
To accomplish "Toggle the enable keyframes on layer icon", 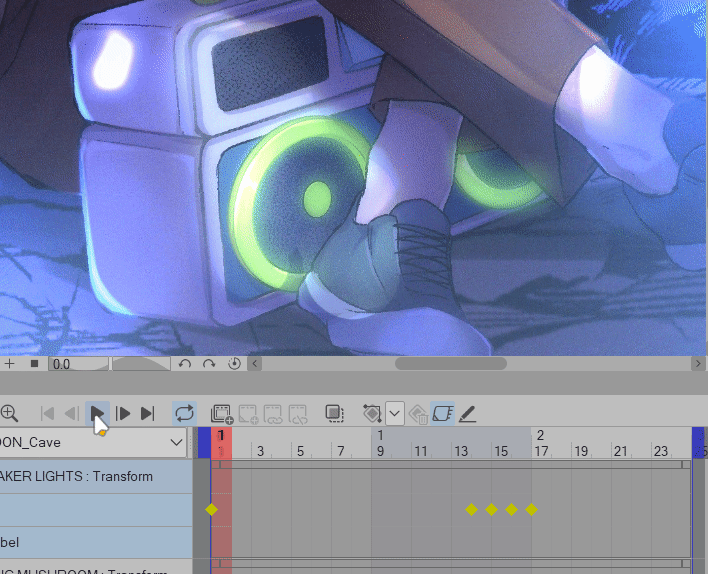I will click(x=442, y=413).
